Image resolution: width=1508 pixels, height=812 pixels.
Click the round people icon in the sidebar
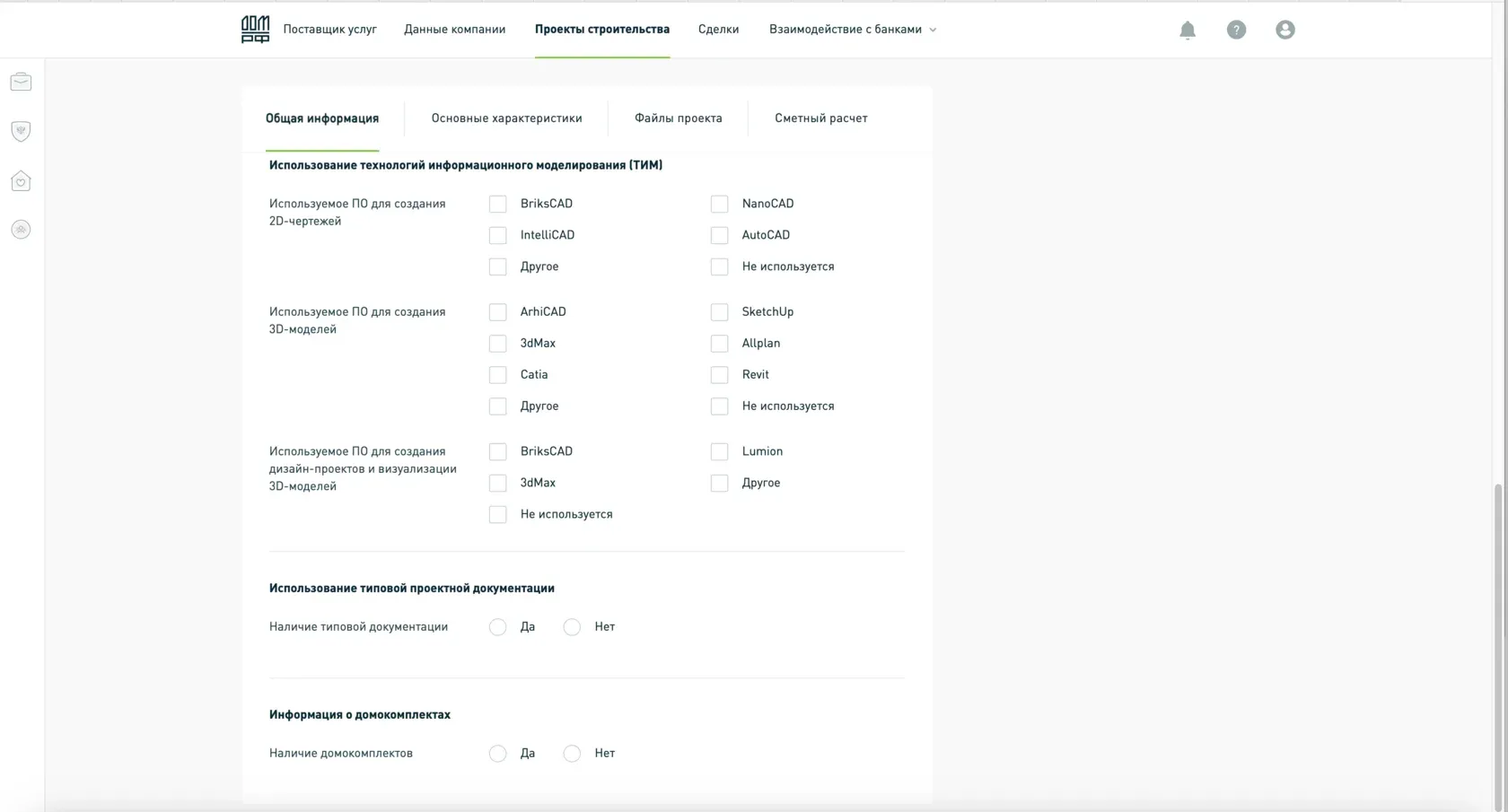[21, 230]
